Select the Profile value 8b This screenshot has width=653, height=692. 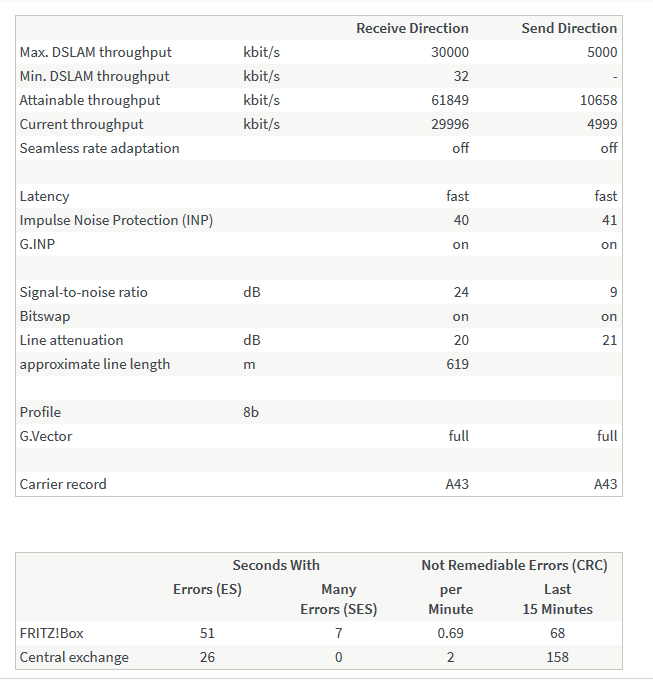pos(251,412)
